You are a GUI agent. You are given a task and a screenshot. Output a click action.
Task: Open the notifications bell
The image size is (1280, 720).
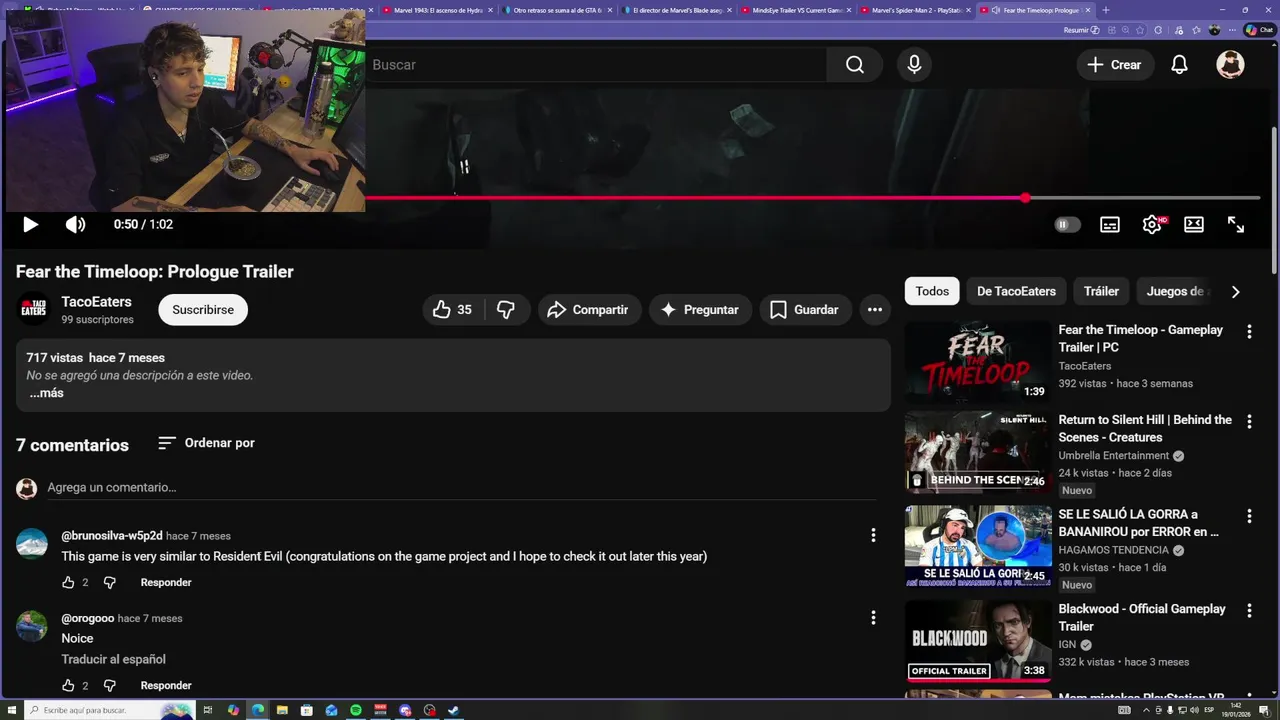coord(1180,65)
